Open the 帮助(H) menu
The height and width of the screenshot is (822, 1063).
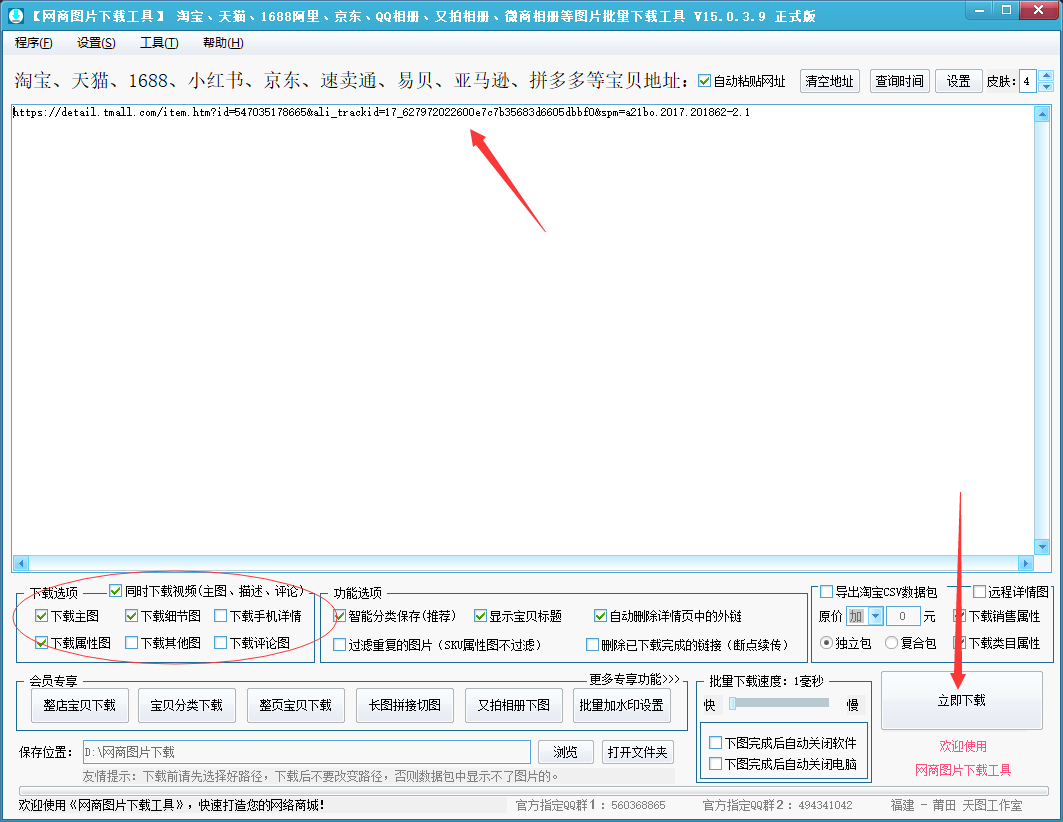(223, 43)
